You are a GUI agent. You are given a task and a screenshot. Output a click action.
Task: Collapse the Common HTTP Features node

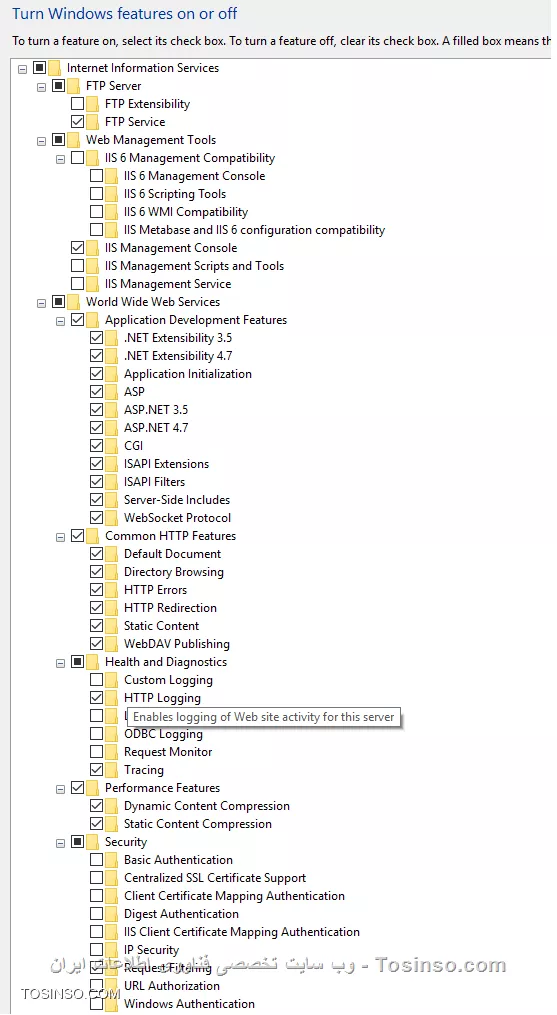pyautogui.click(x=60, y=537)
